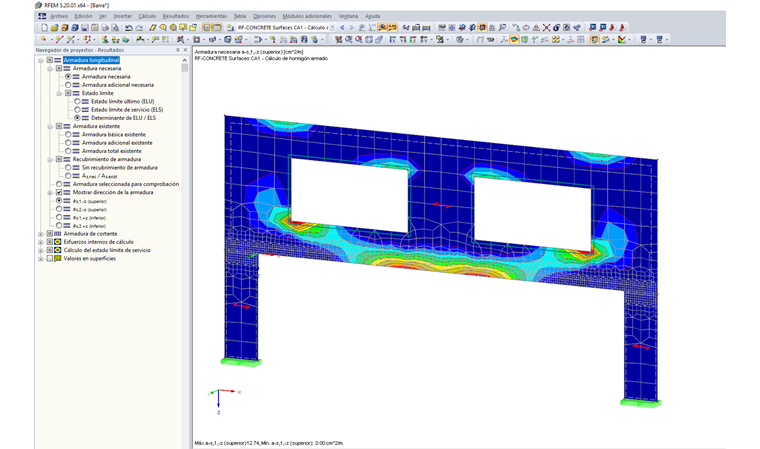
Task: Toggle Valores en superficies checkbox
Action: coord(49,258)
